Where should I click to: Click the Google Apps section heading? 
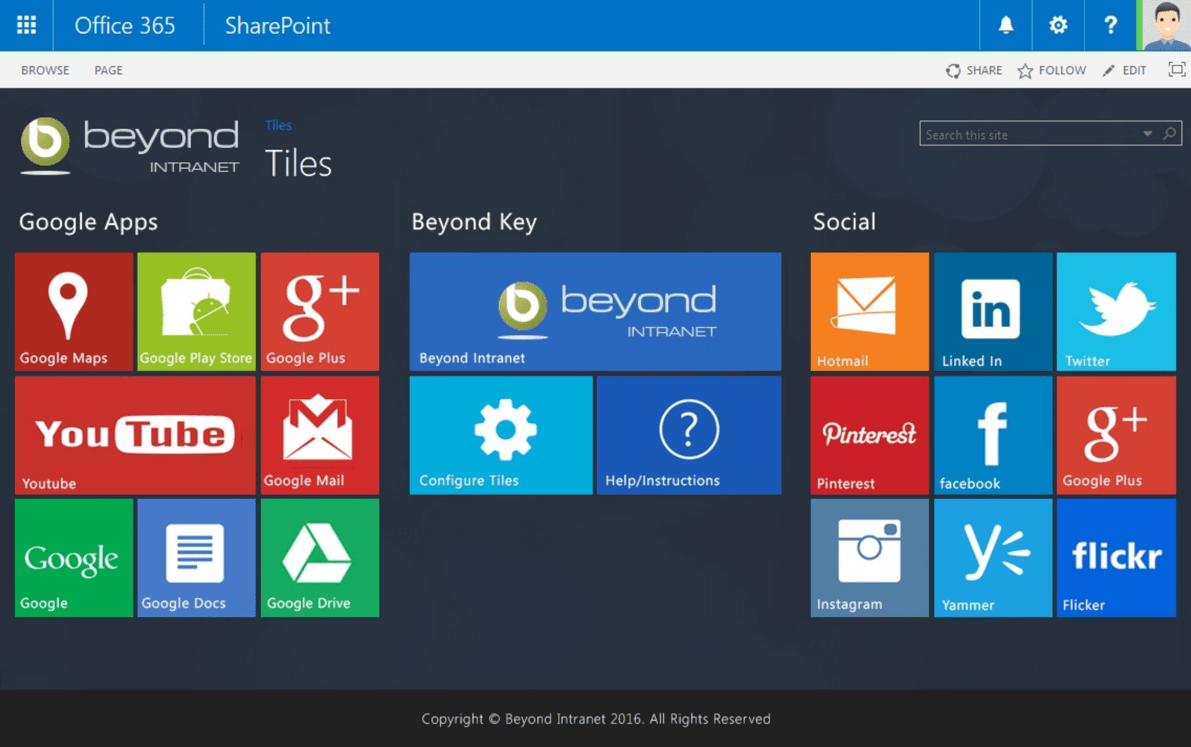tap(88, 222)
